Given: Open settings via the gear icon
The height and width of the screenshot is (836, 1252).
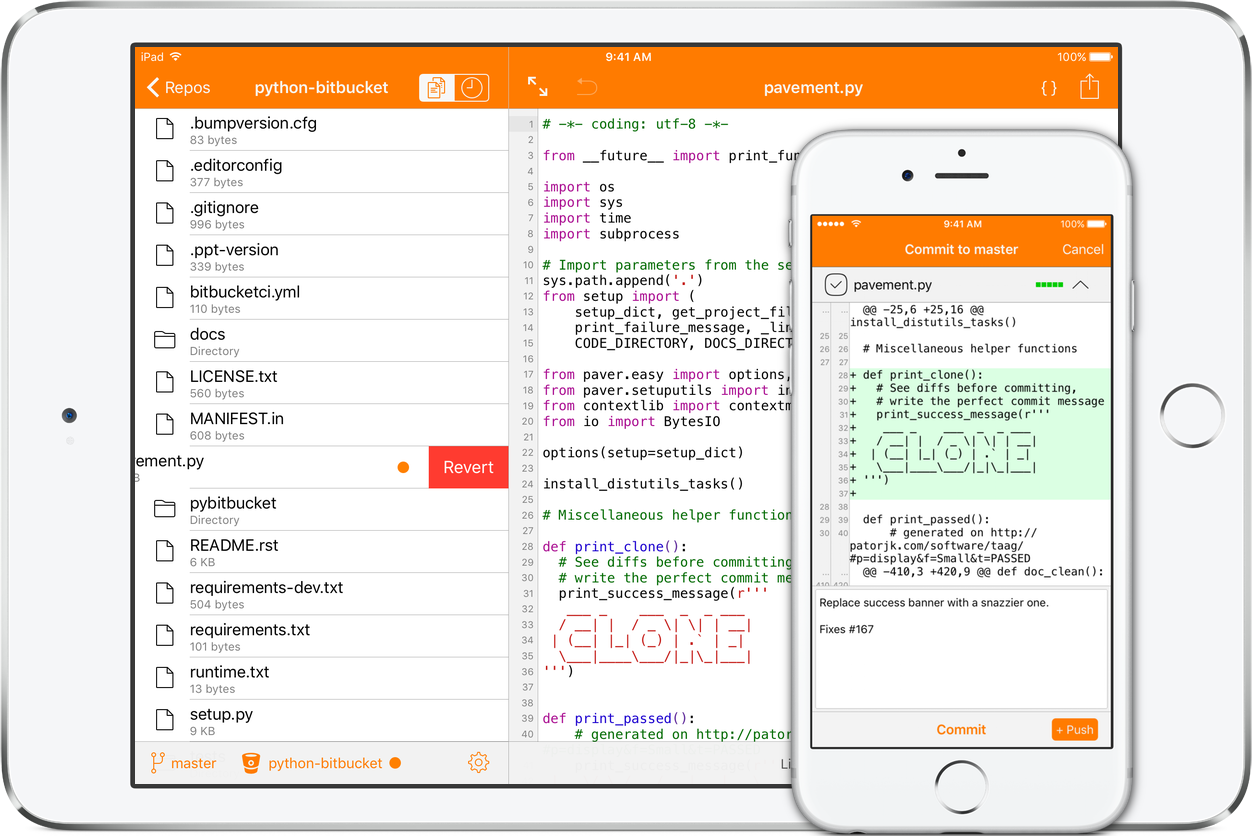Looking at the screenshot, I should pos(478,762).
